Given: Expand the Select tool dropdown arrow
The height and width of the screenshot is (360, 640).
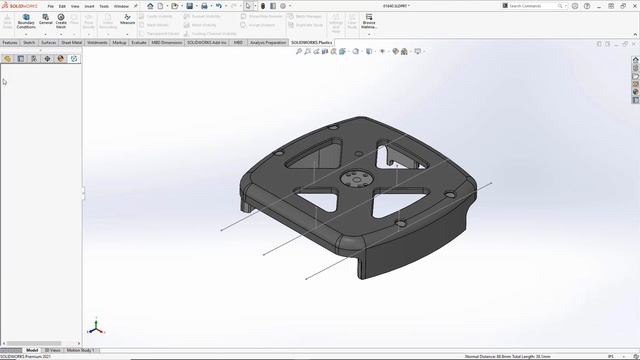Looking at the screenshot, I should pyautogui.click(x=255, y=6).
